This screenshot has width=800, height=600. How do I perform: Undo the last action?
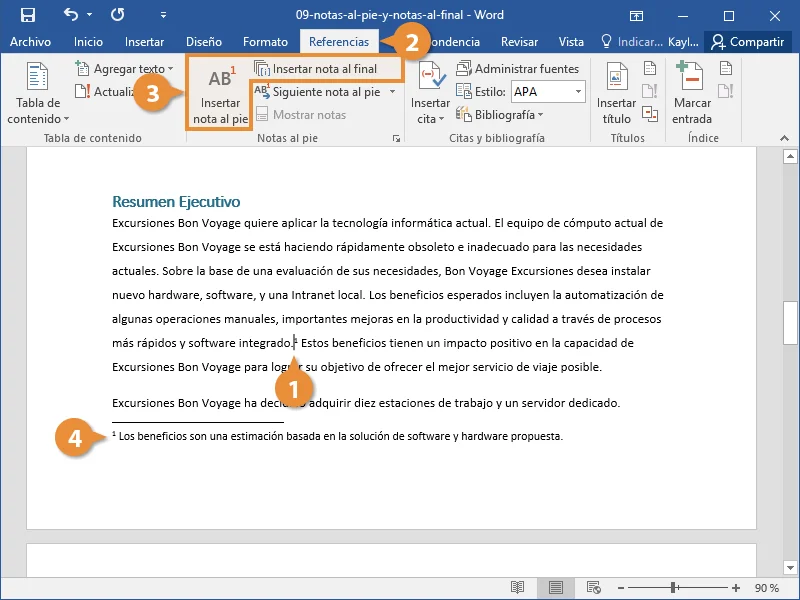click(71, 14)
